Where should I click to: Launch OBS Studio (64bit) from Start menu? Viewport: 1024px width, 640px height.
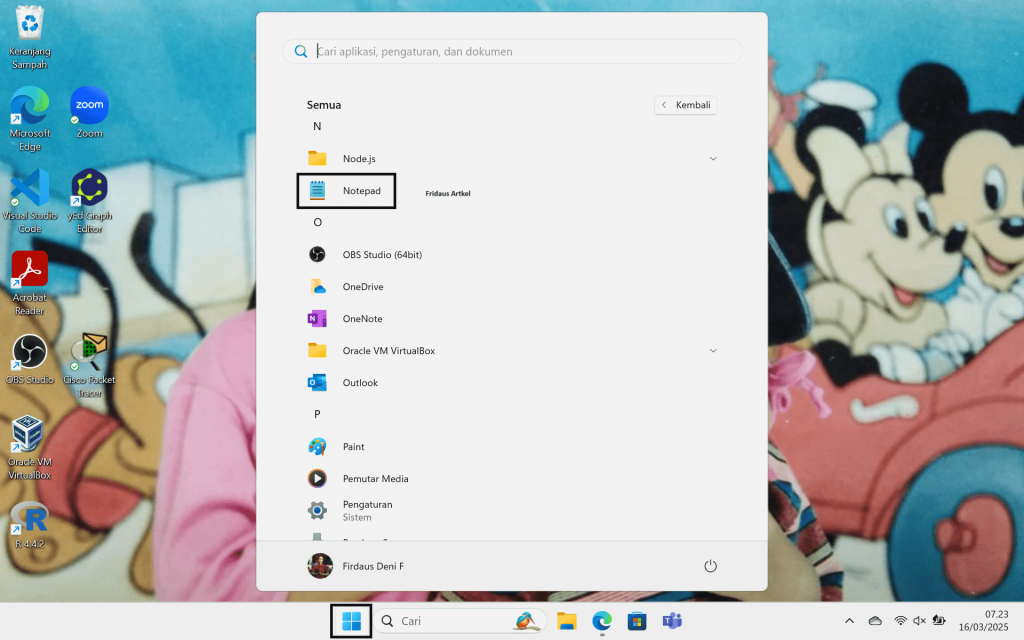(x=381, y=255)
